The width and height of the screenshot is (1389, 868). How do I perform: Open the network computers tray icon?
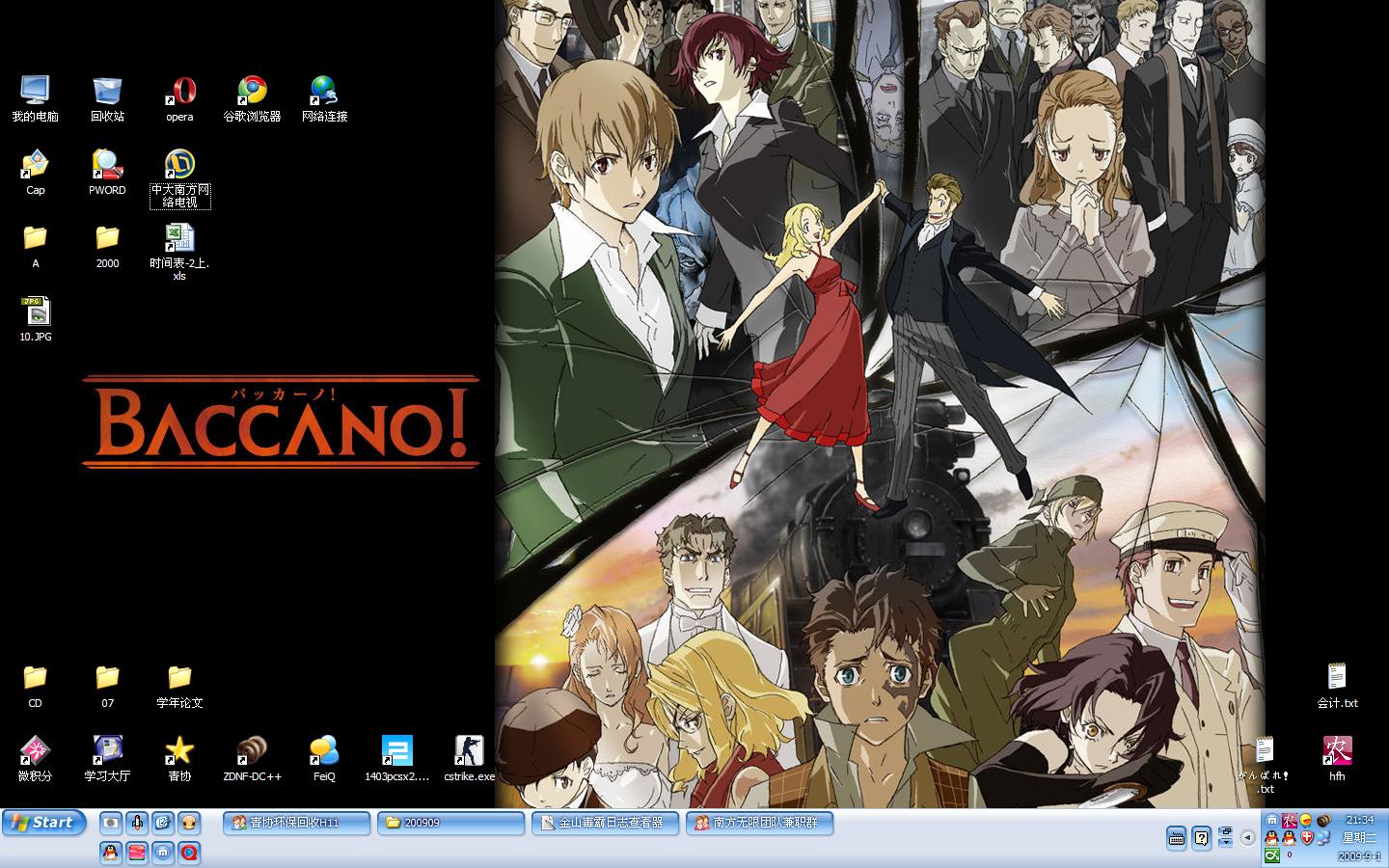coord(1323,837)
